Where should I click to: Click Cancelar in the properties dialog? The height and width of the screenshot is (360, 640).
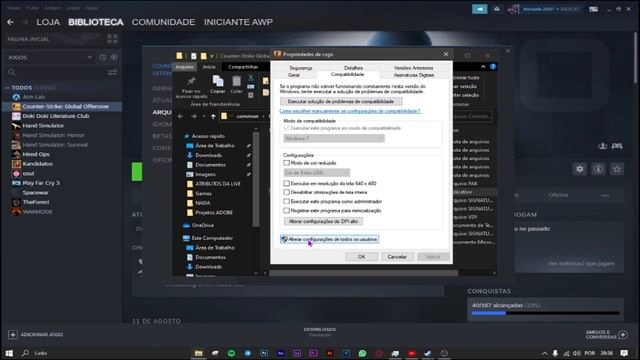[x=397, y=257]
